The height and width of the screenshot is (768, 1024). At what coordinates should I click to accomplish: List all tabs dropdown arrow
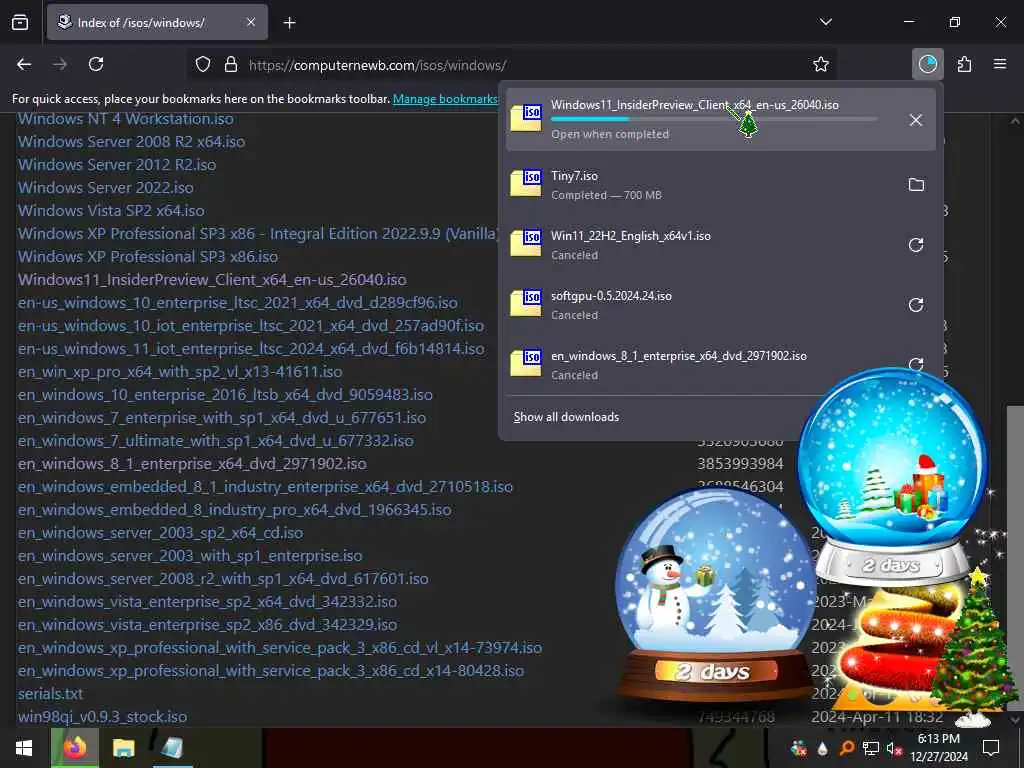coord(826,22)
